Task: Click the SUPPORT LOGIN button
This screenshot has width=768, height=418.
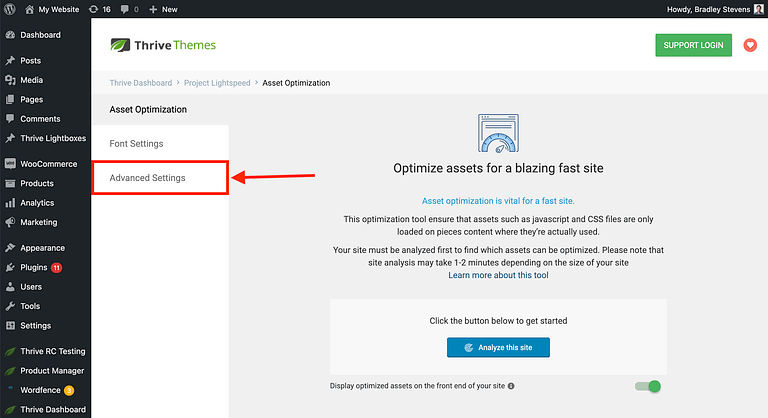Action: [694, 45]
